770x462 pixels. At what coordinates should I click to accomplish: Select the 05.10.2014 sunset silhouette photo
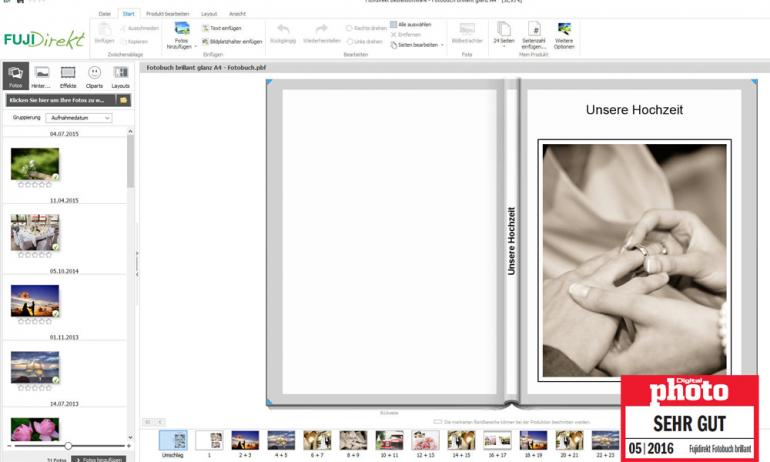point(35,301)
